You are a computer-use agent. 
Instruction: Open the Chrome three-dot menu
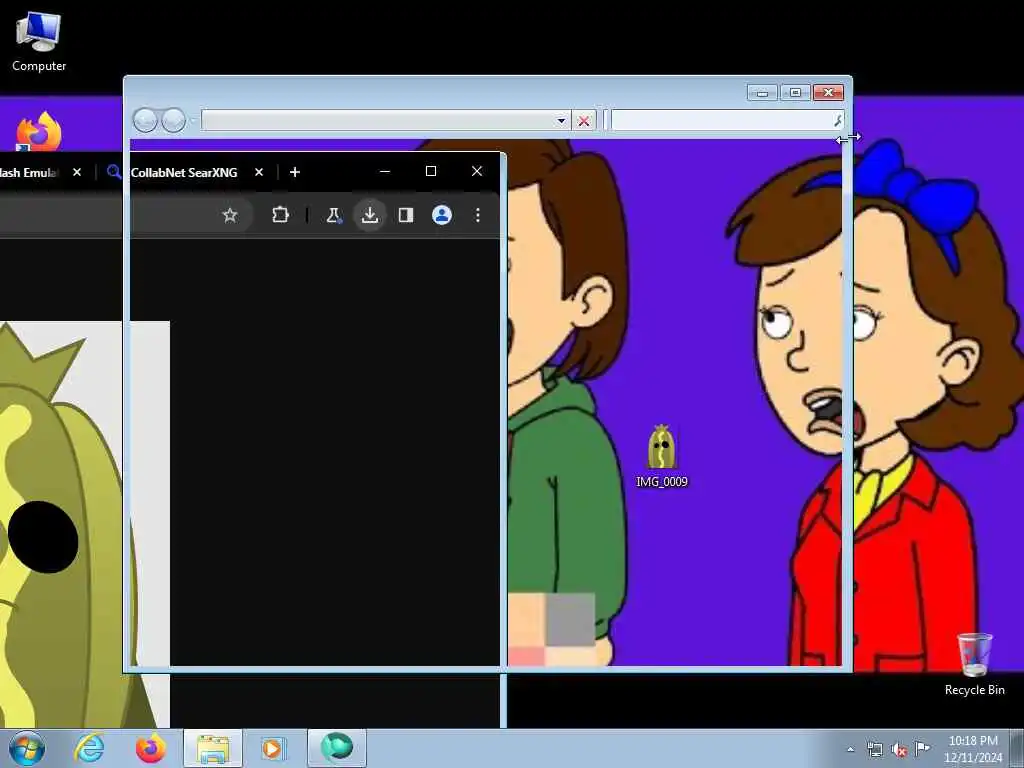[x=478, y=215]
